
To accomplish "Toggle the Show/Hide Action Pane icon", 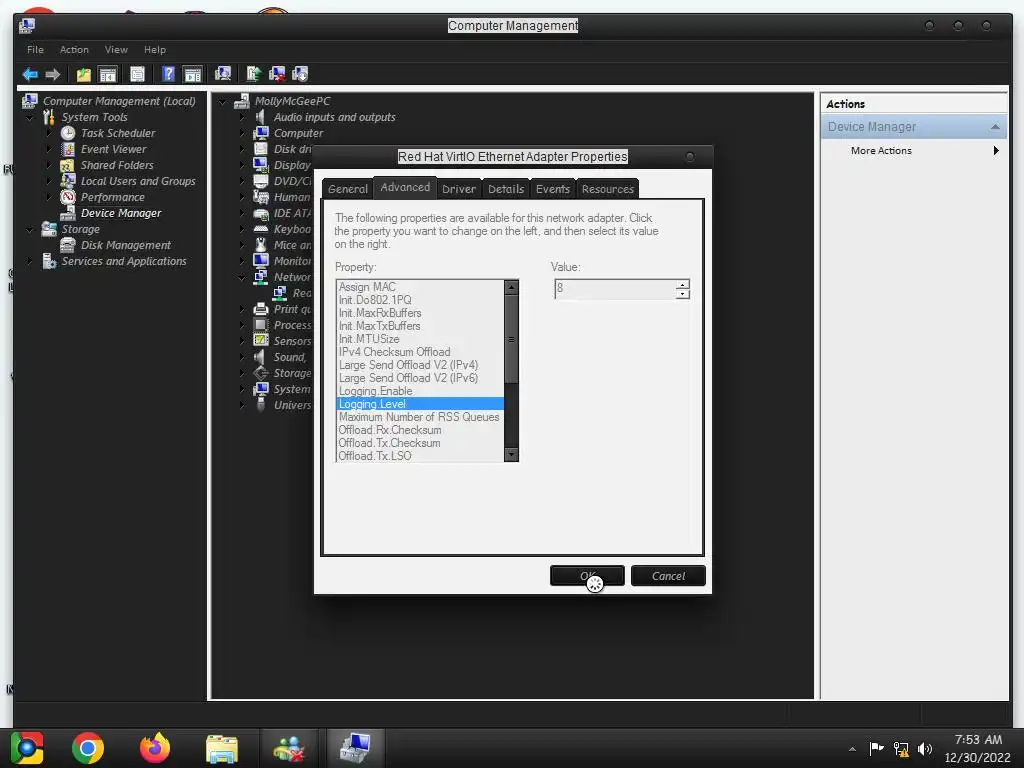I will pyautogui.click(x=193, y=74).
